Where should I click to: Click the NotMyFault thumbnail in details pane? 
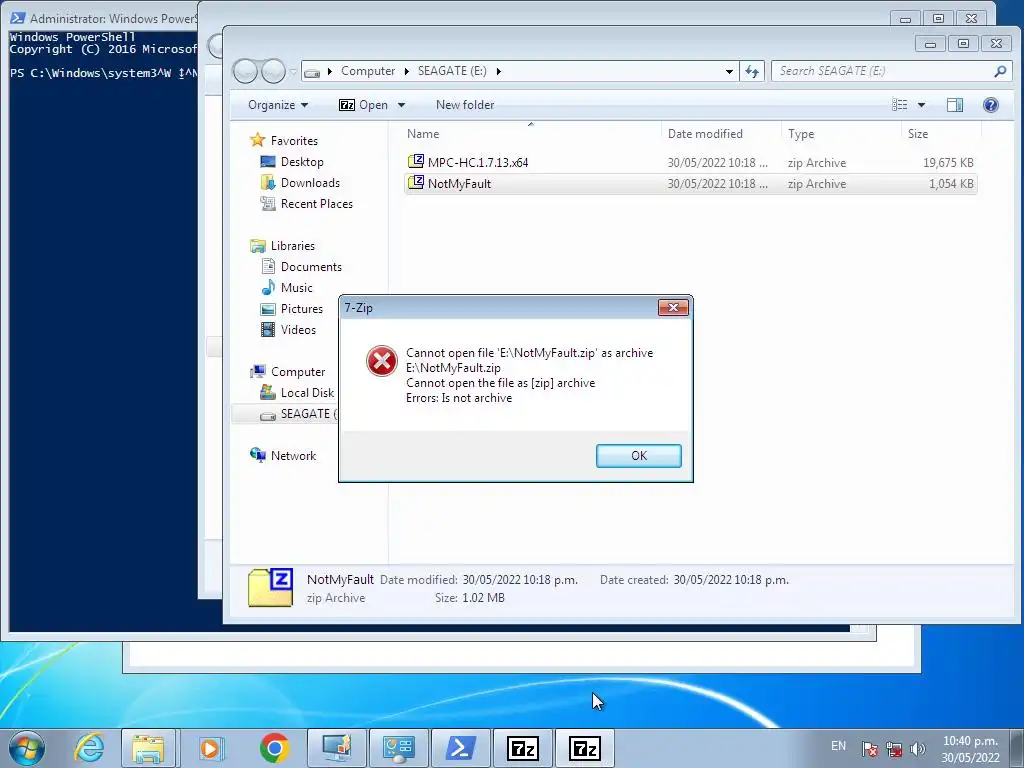270,588
